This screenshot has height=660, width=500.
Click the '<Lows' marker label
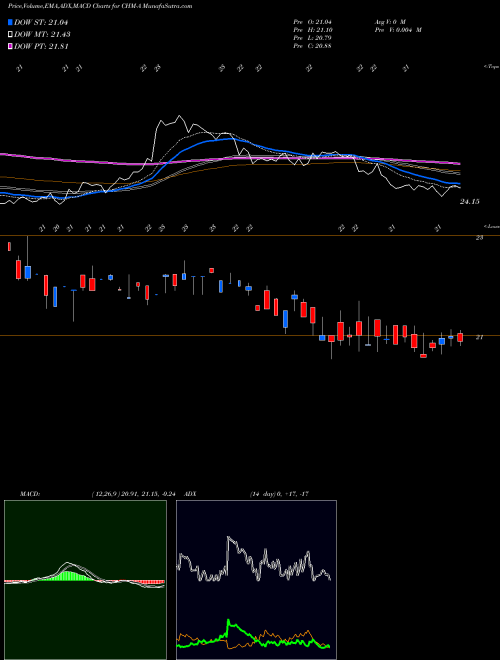click(x=492, y=226)
